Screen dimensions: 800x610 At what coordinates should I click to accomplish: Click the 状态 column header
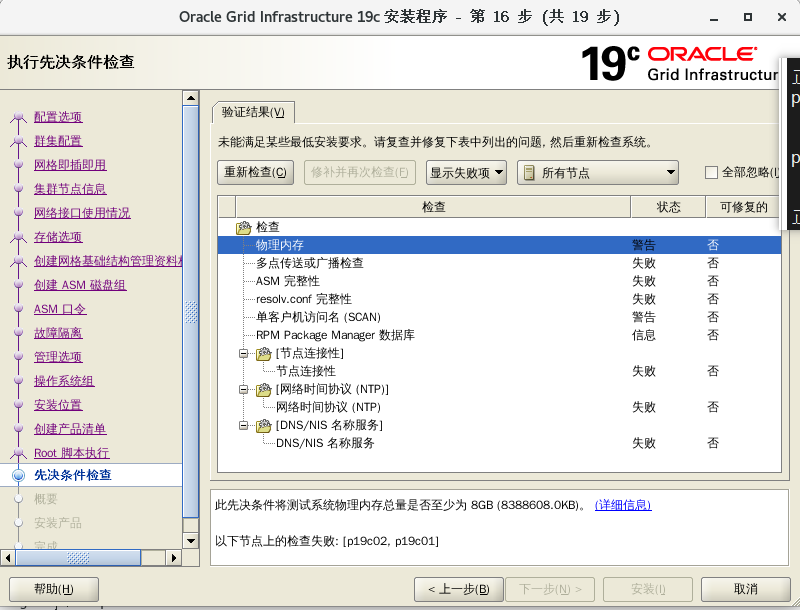[668, 207]
